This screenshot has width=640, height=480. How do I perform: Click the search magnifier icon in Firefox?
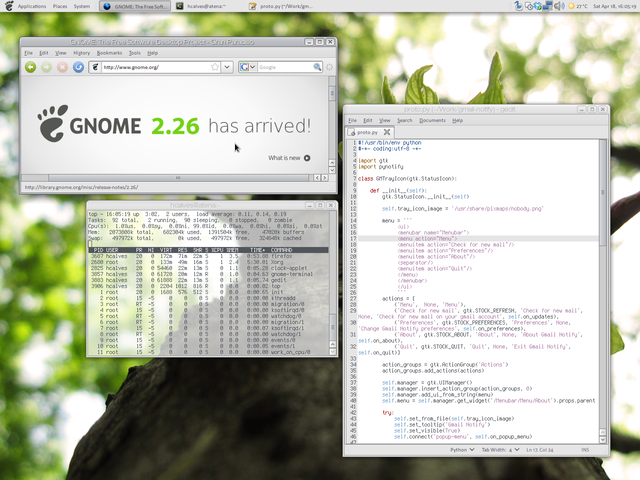click(x=317, y=67)
